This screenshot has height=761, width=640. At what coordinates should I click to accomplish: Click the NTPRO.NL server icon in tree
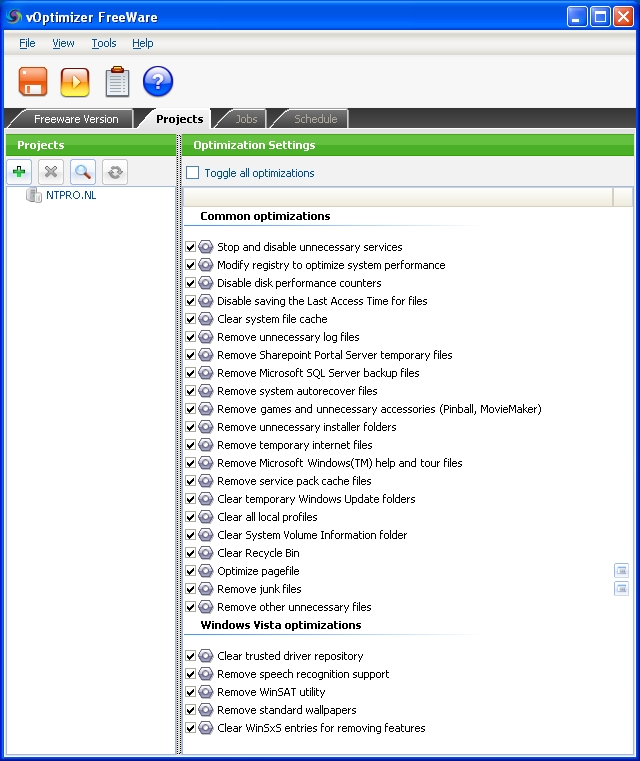point(33,196)
